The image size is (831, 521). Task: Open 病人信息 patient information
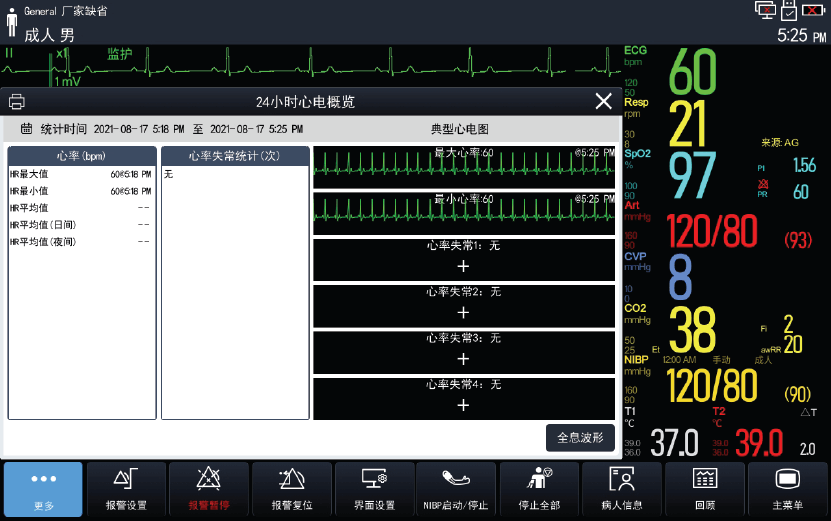pos(622,490)
